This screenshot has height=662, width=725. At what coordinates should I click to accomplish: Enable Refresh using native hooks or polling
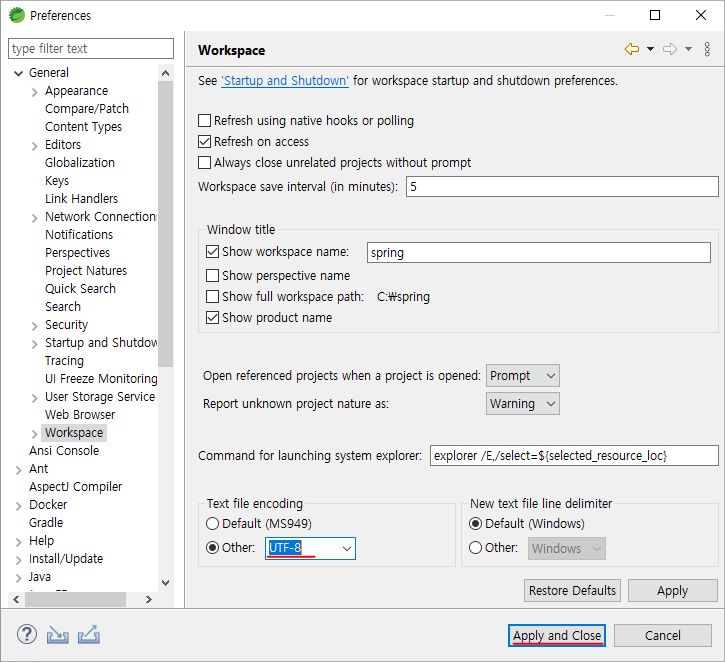[x=204, y=121]
